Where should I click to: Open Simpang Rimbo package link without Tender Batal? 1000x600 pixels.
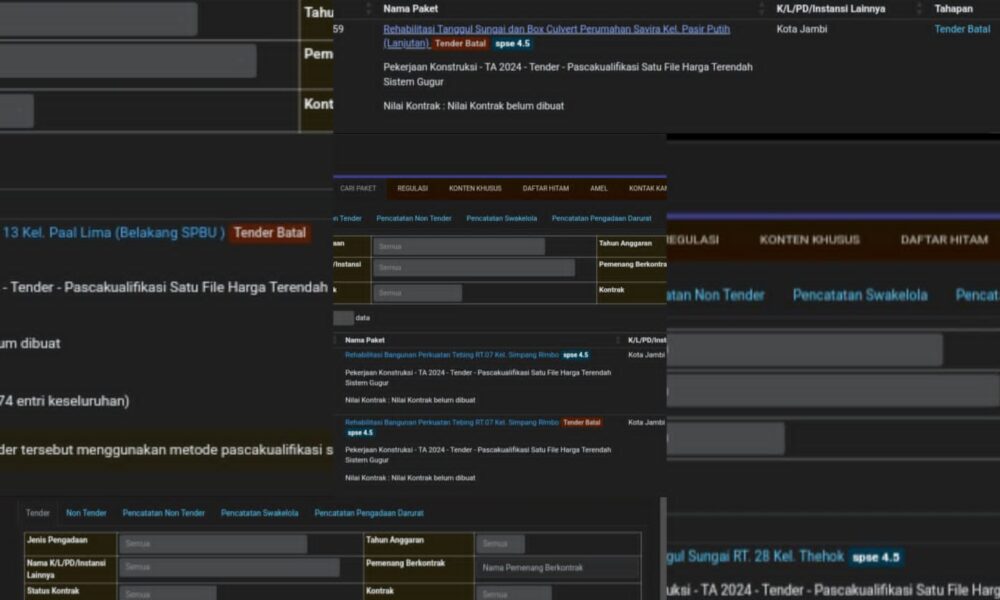point(451,355)
